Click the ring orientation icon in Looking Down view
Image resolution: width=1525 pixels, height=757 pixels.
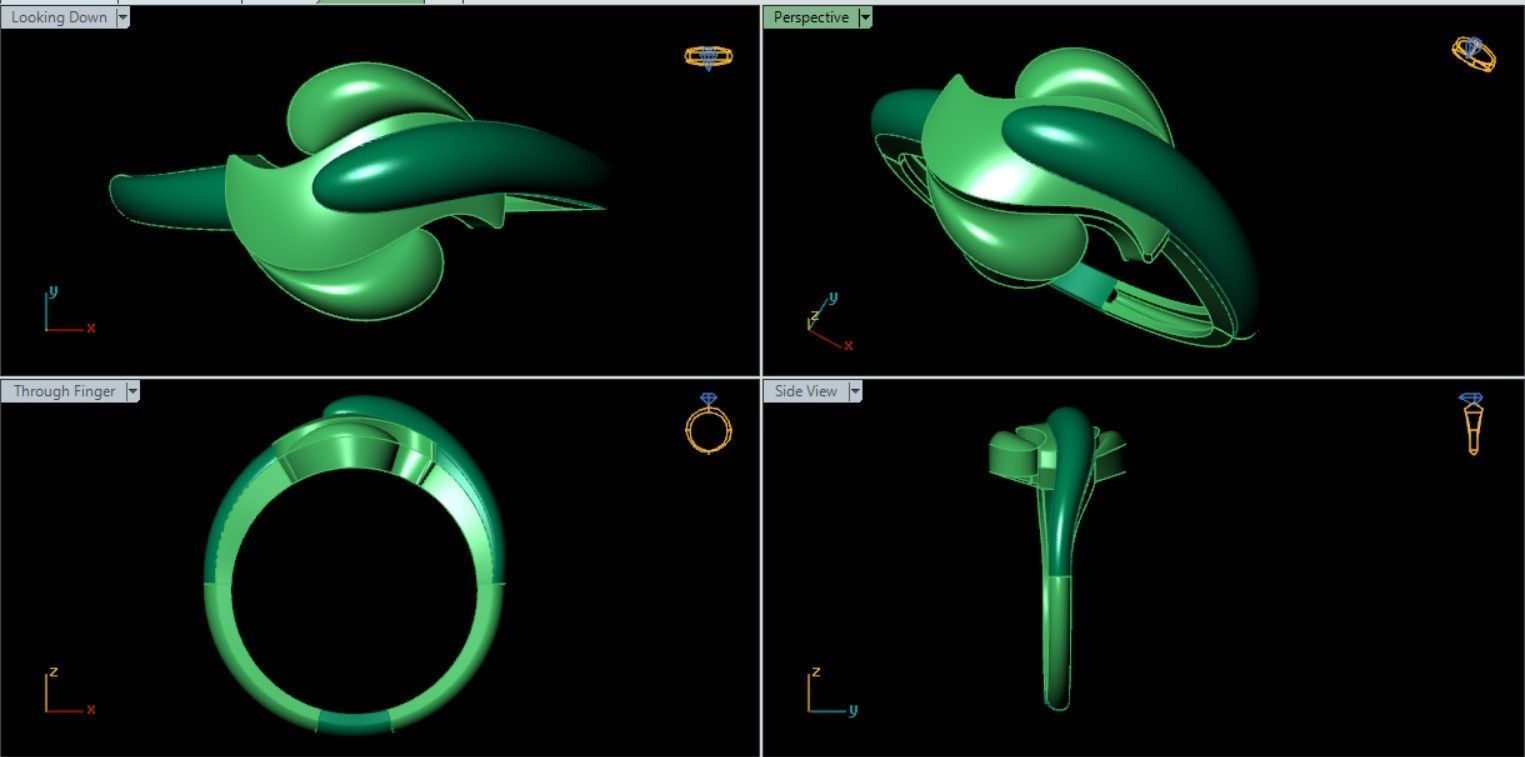tap(708, 57)
